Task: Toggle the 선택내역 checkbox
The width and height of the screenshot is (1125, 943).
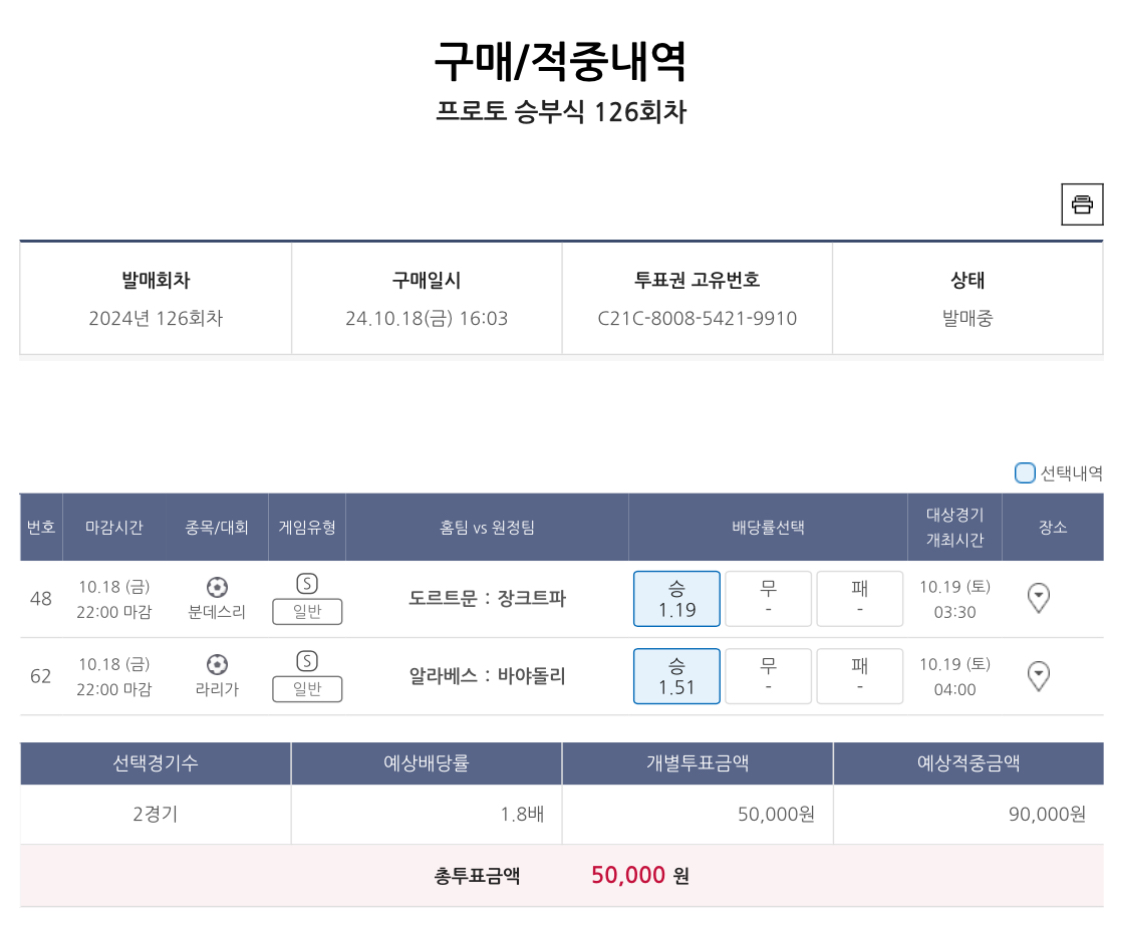Action: tap(1024, 473)
